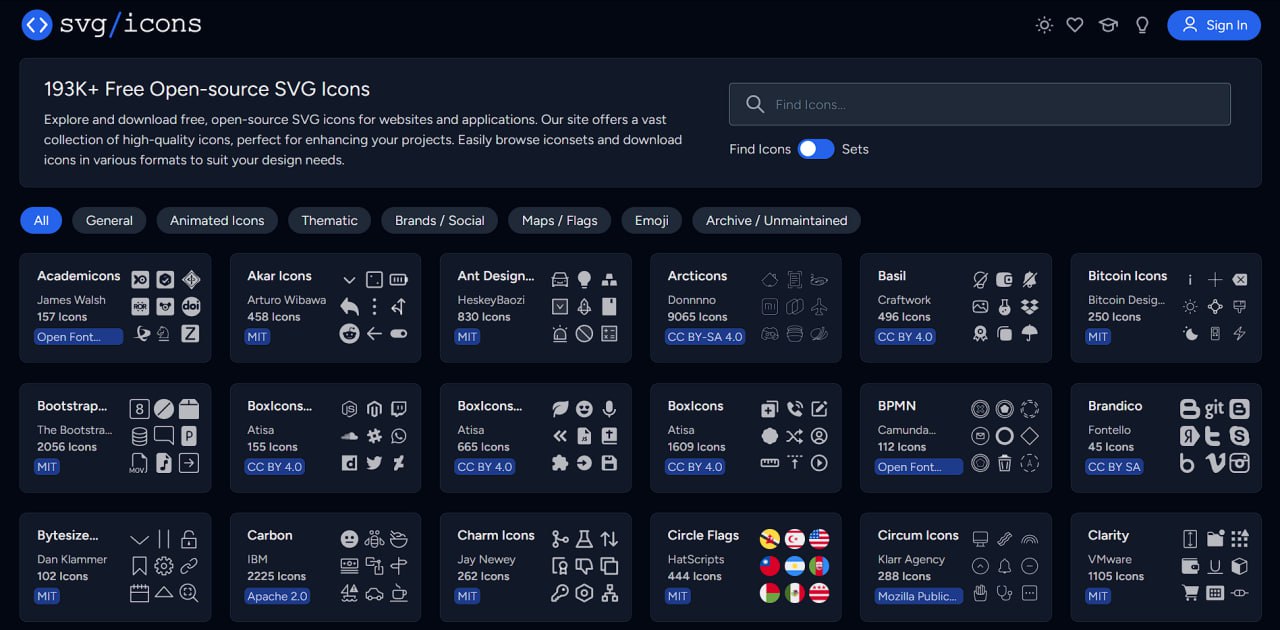Choose the car icon in the Ant Design card
Image resolution: width=1280 pixels, height=630 pixels.
(560, 280)
